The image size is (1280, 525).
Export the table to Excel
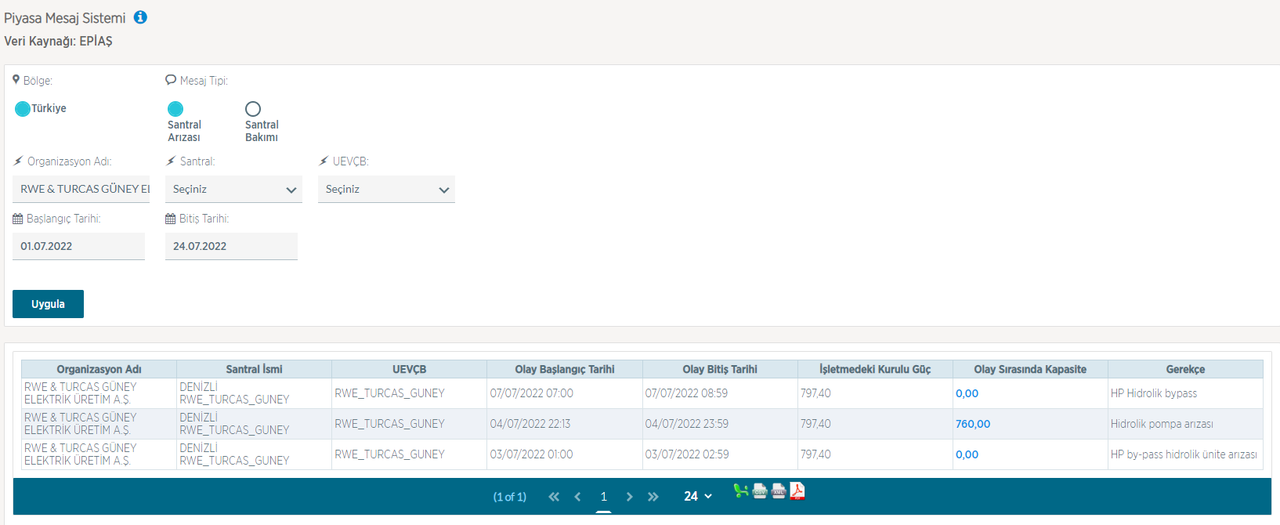(x=741, y=491)
